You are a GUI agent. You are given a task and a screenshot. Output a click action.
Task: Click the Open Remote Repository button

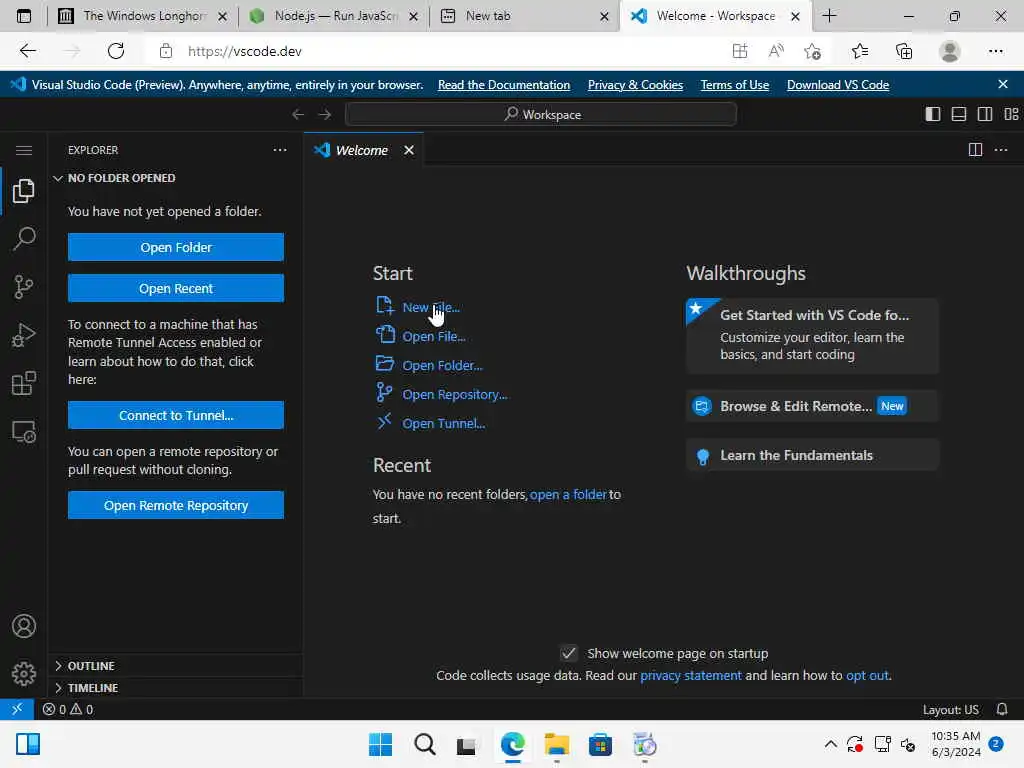pyautogui.click(x=176, y=505)
